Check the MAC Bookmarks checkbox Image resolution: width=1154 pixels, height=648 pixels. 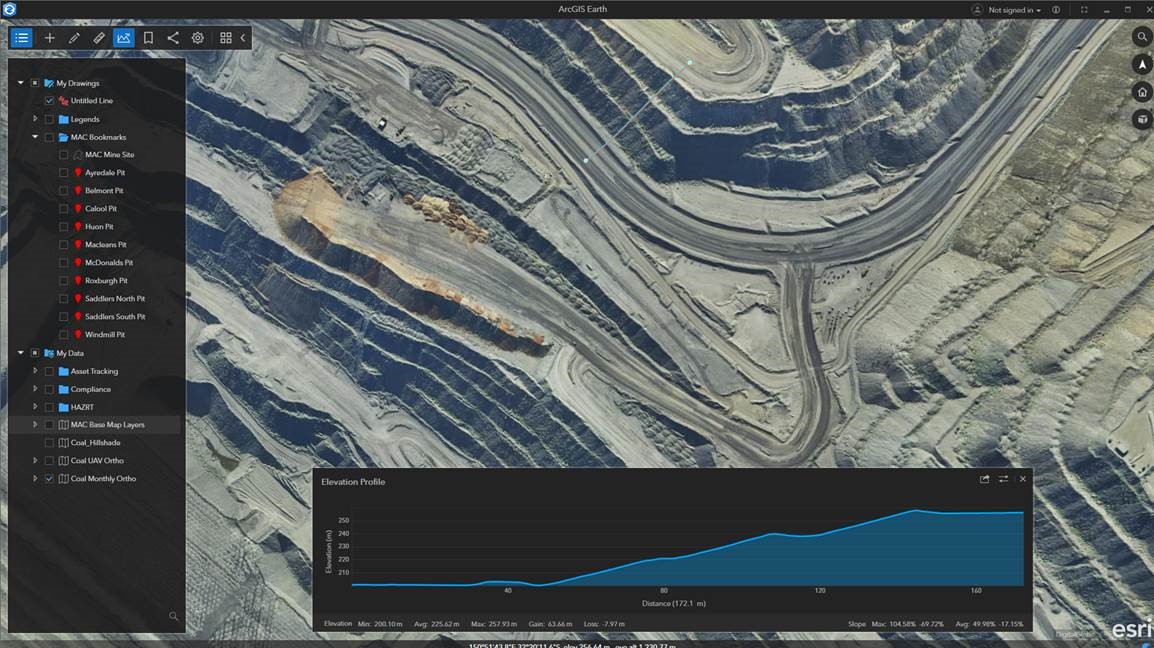(x=49, y=137)
